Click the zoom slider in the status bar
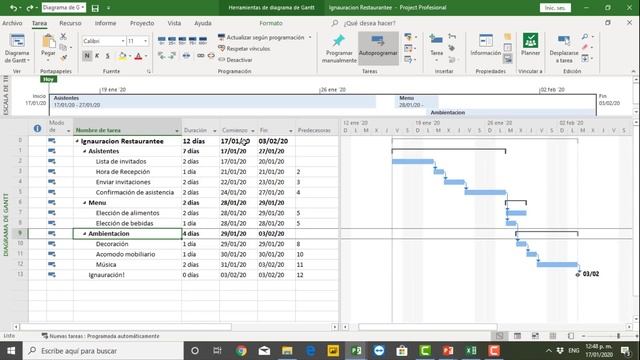The height and width of the screenshot is (360, 640). coord(618,336)
